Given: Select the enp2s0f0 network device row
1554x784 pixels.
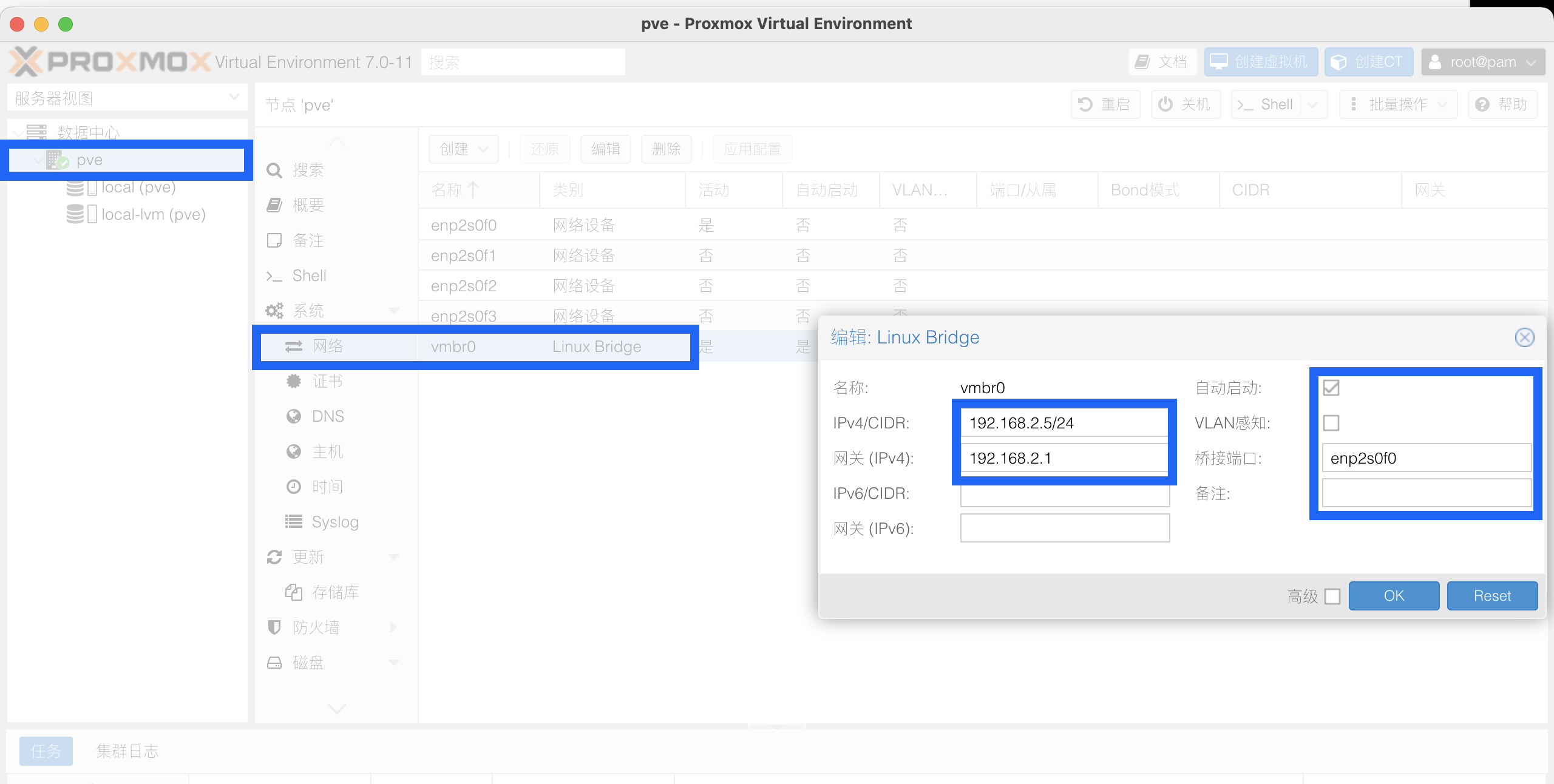Looking at the screenshot, I should (x=982, y=225).
